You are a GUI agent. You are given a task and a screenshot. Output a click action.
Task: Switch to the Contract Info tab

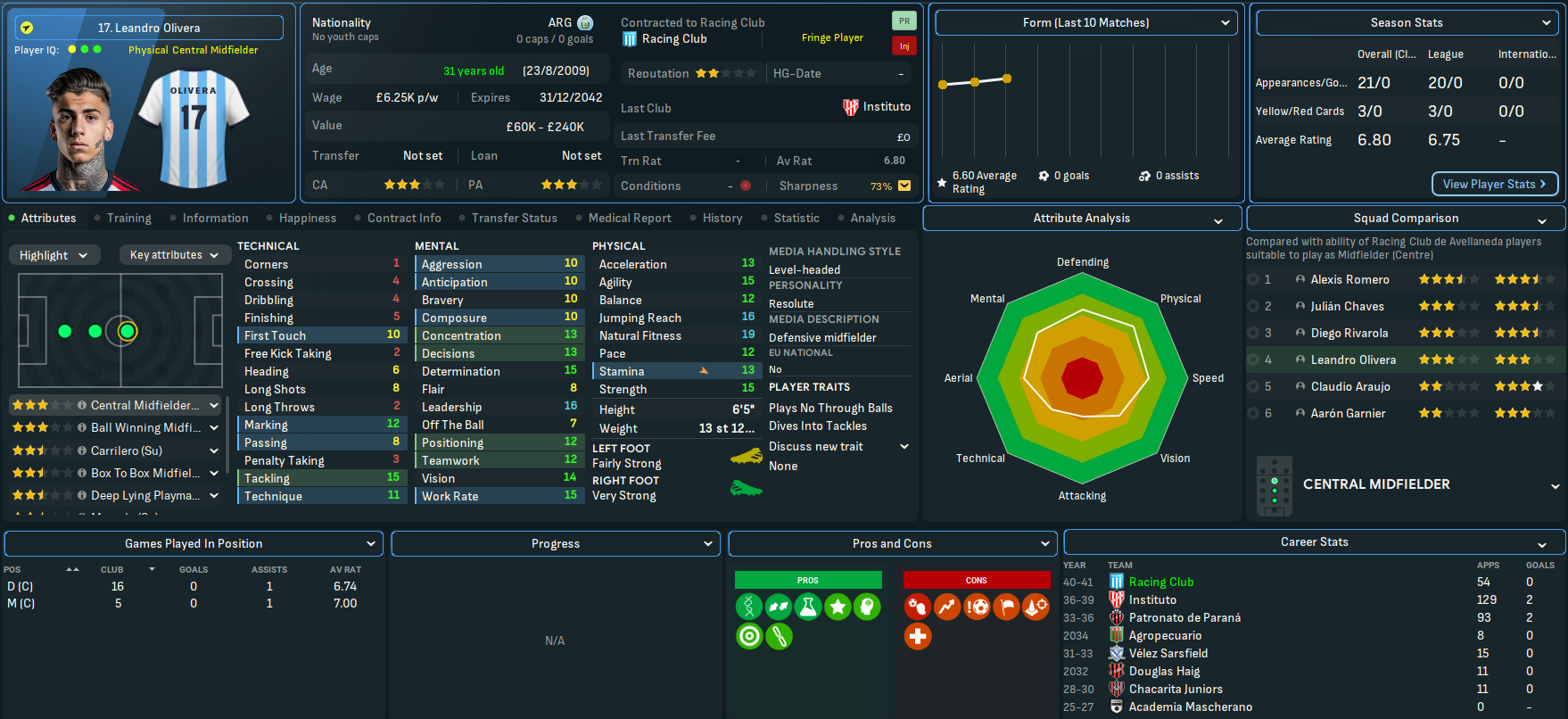click(403, 219)
